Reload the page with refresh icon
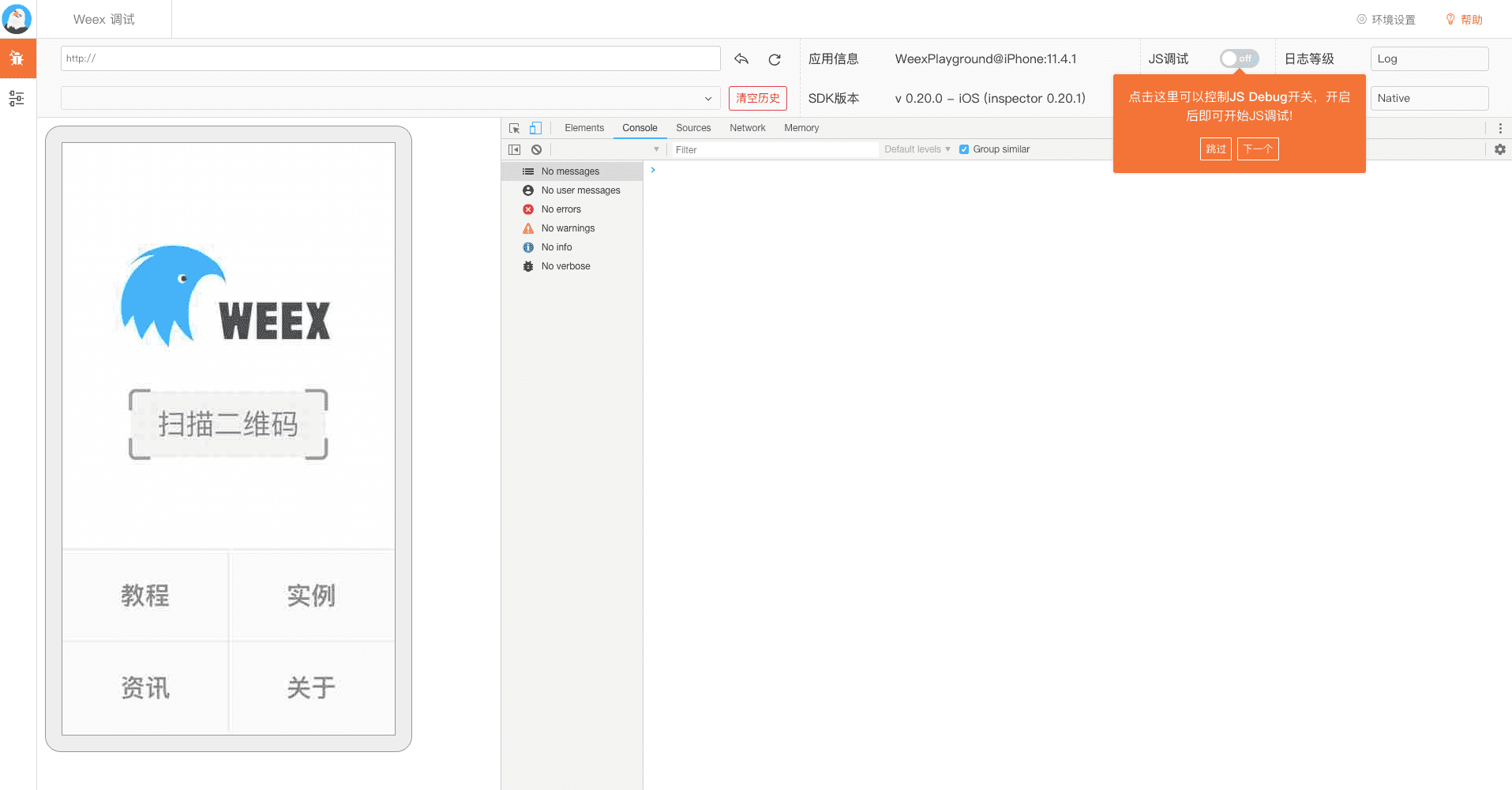Screen dimensions: 1512x790 775,59
